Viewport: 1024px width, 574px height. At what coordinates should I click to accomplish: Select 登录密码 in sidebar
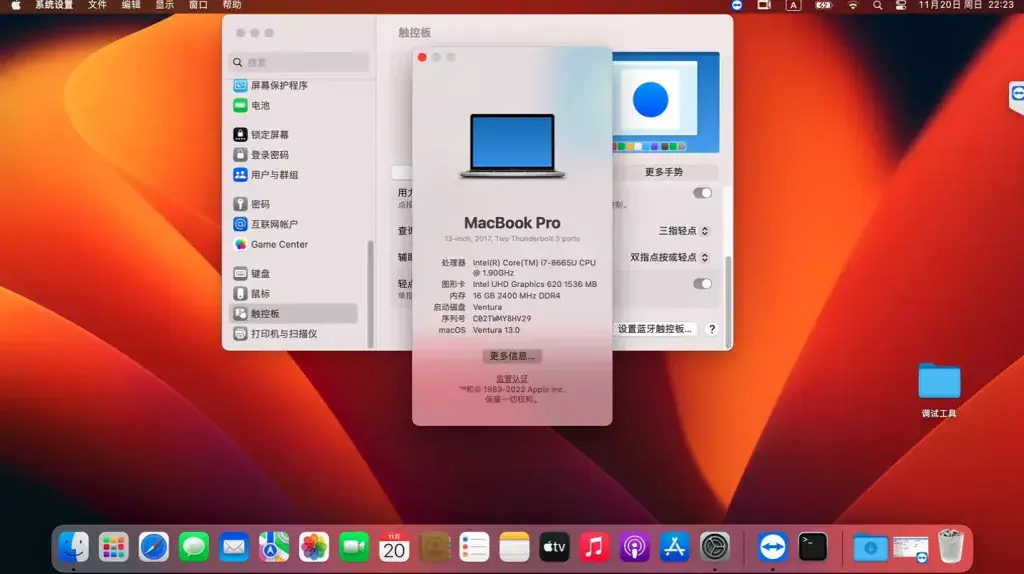(x=294, y=155)
